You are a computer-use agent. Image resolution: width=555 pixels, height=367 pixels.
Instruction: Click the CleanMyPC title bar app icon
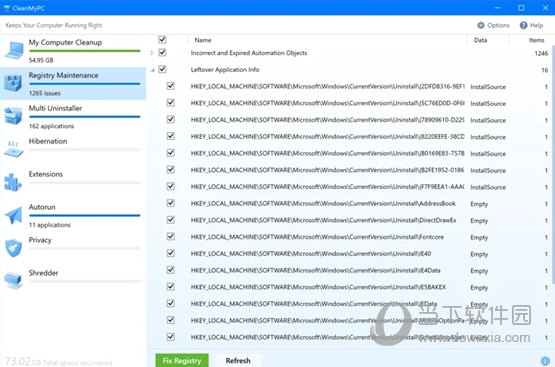pyautogui.click(x=7, y=8)
